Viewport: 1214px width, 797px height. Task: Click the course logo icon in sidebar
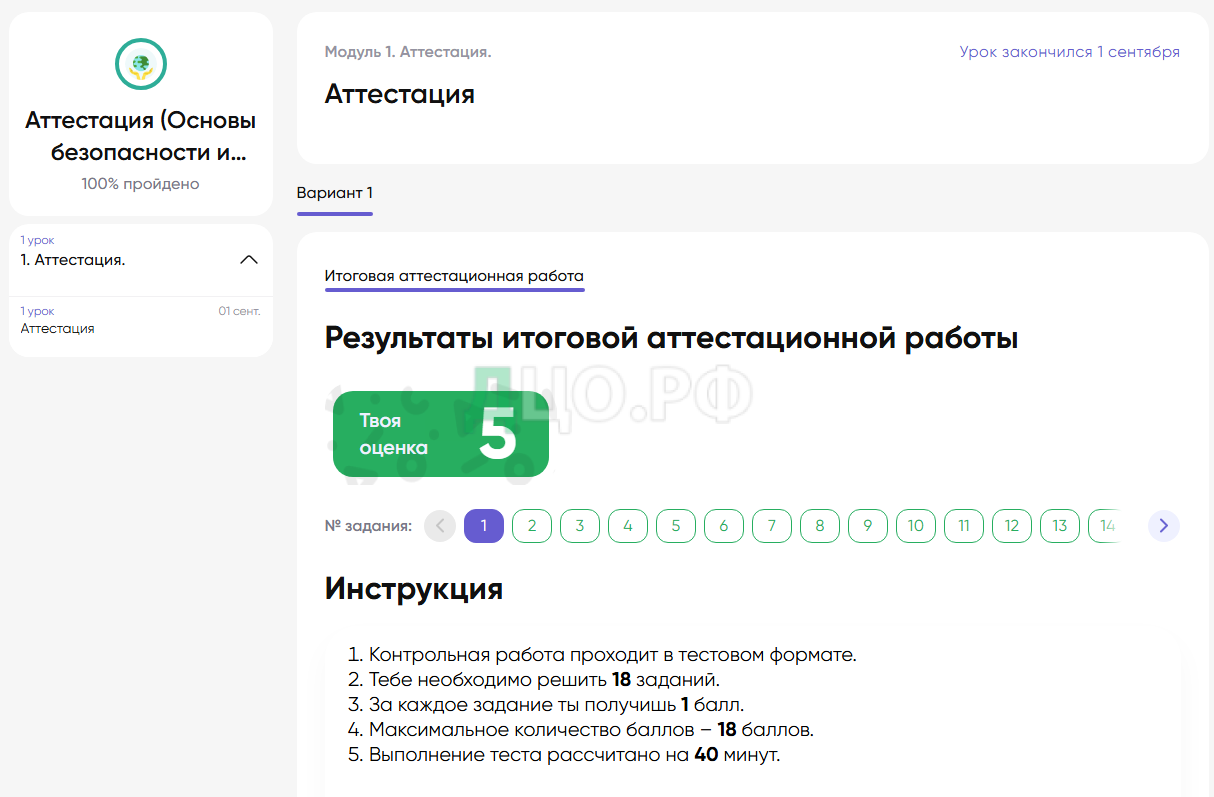point(141,64)
